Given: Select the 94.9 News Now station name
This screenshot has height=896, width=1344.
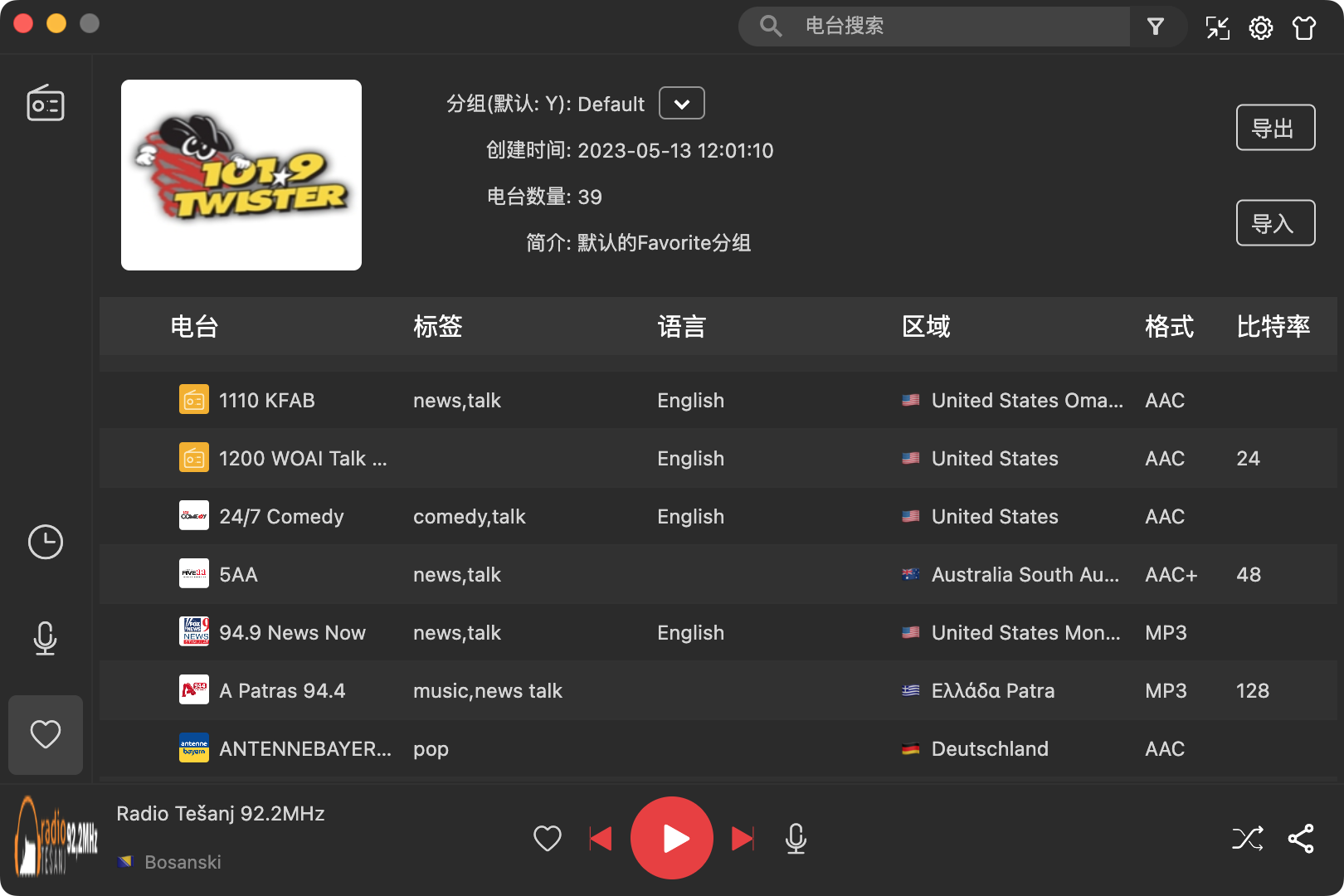Looking at the screenshot, I should 292,633.
